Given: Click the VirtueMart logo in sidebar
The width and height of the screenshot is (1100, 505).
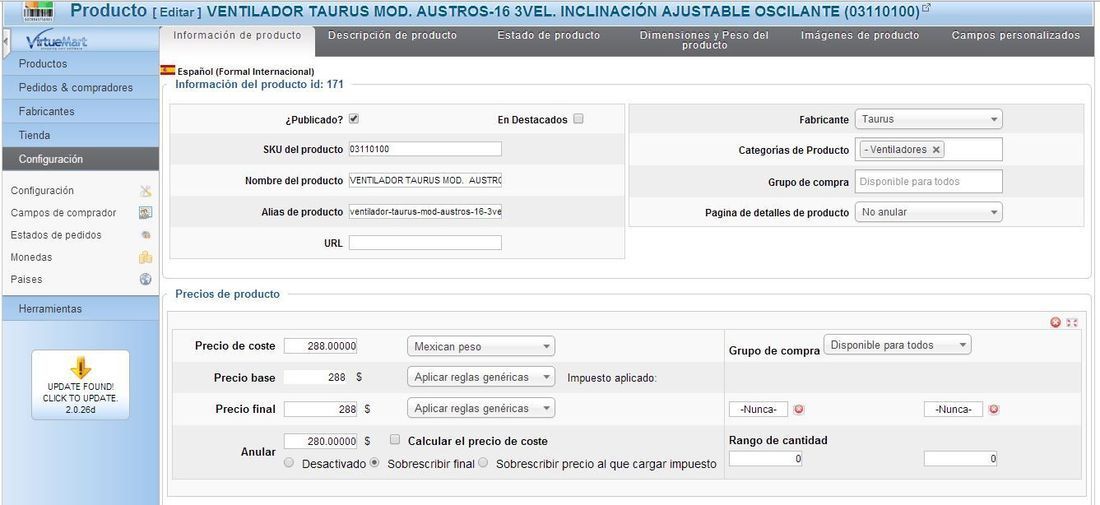Looking at the screenshot, I should tap(57, 41).
